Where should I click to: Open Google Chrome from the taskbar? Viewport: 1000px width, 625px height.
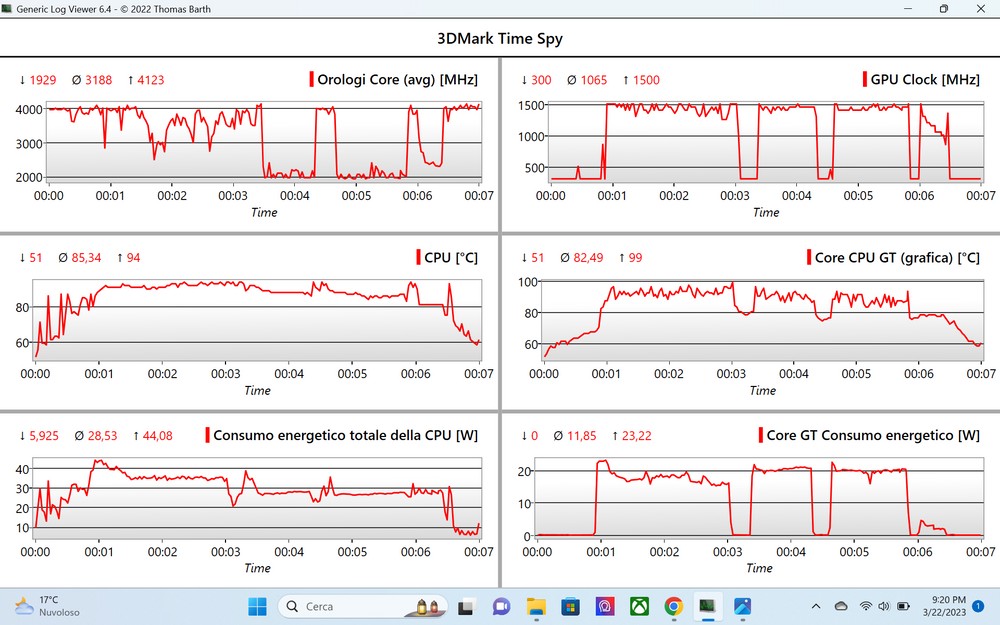673,607
